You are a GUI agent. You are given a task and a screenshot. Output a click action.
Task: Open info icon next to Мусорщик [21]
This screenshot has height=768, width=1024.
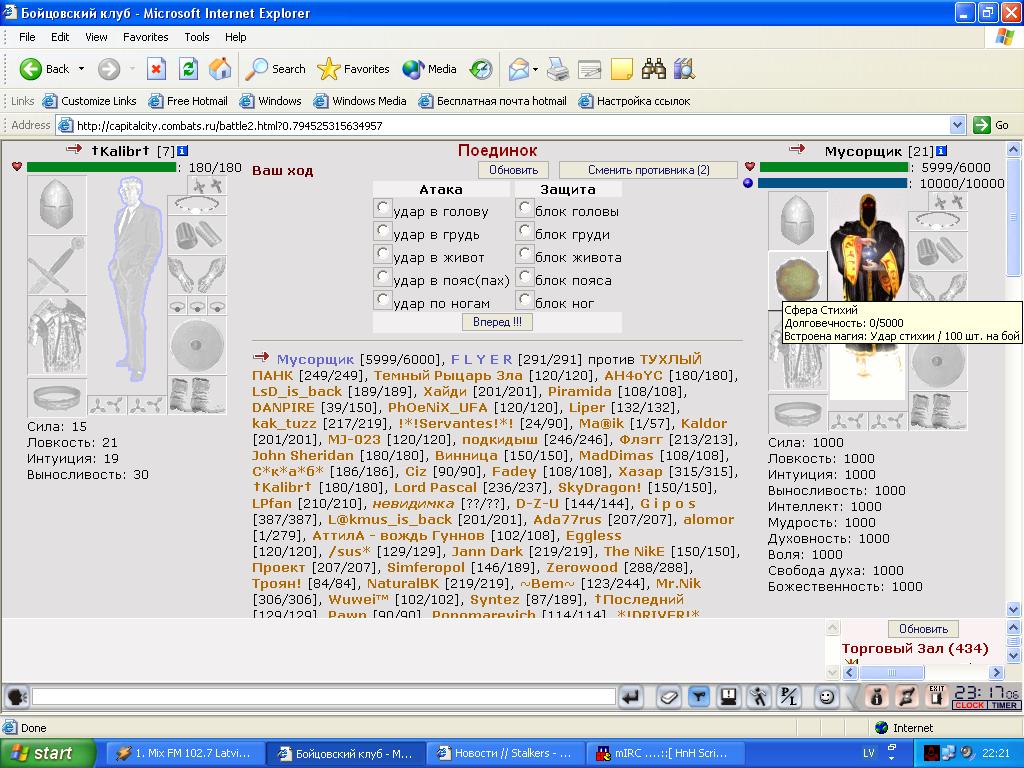tap(941, 151)
